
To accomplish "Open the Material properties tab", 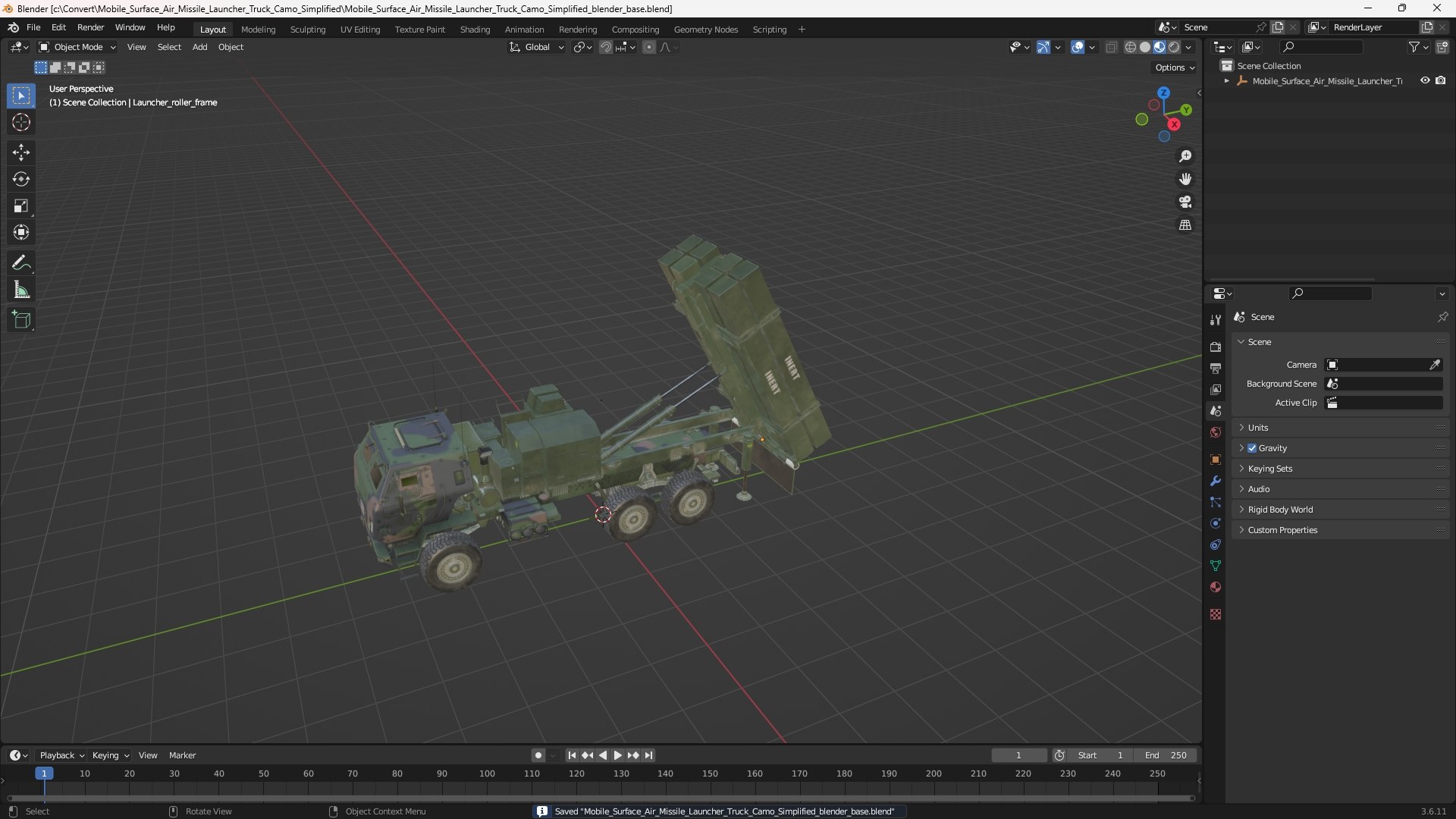I will pyautogui.click(x=1216, y=587).
